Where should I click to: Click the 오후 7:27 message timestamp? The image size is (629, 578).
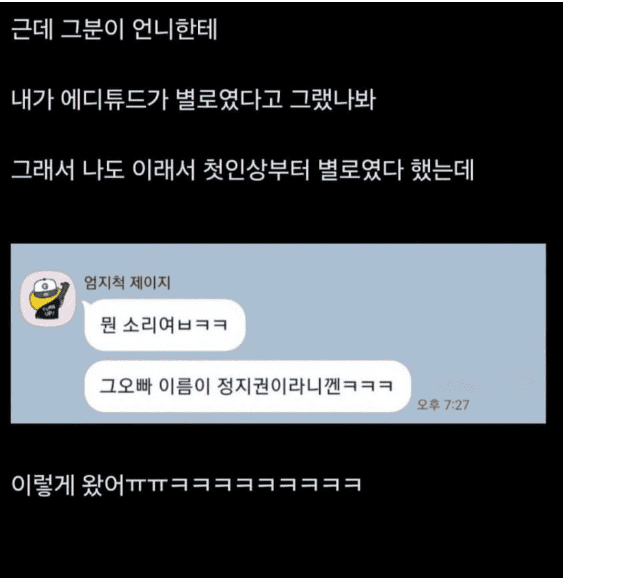click(x=443, y=405)
